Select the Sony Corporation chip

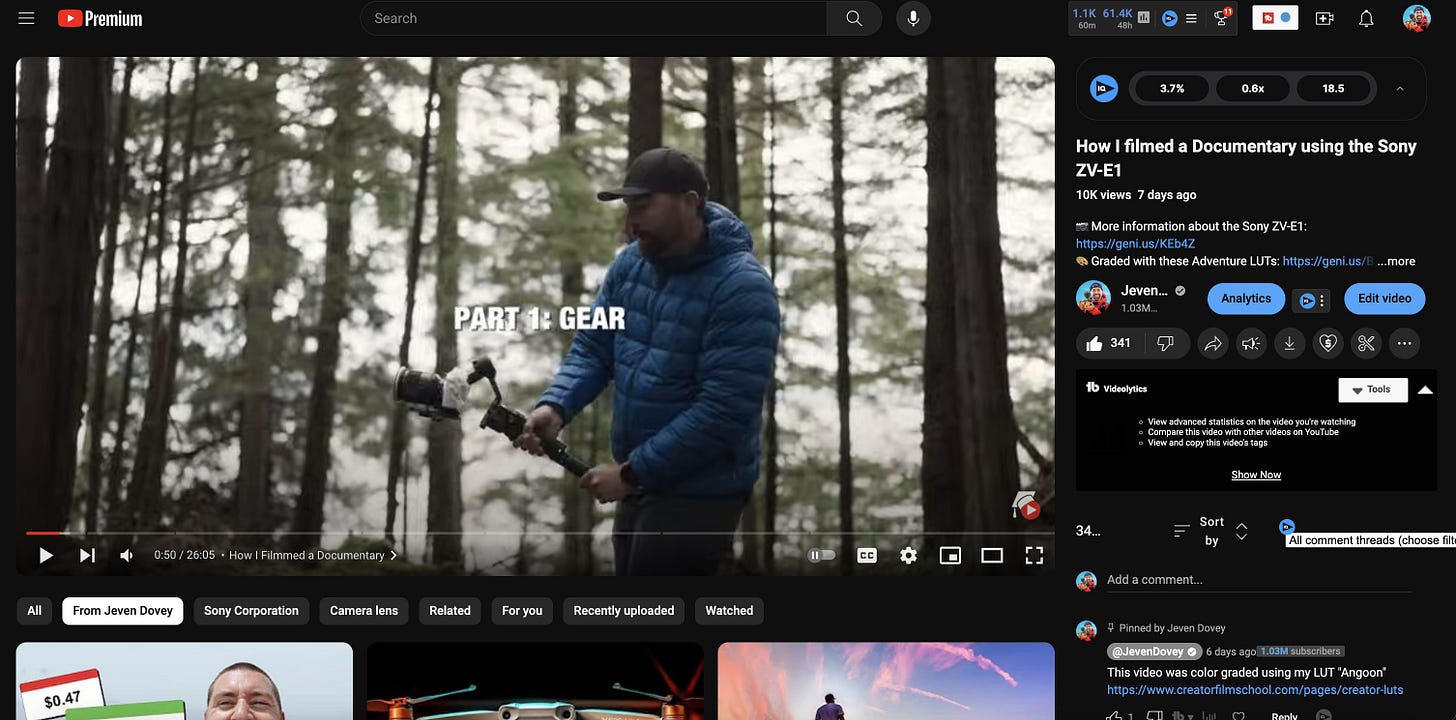point(251,611)
